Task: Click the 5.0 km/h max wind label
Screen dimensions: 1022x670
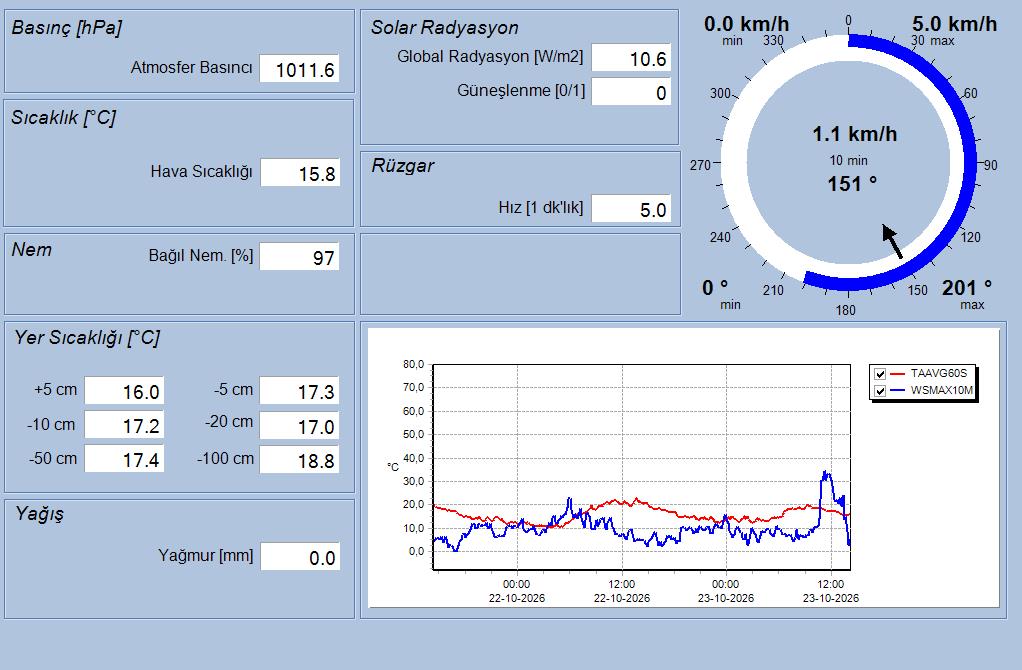Action: click(954, 24)
